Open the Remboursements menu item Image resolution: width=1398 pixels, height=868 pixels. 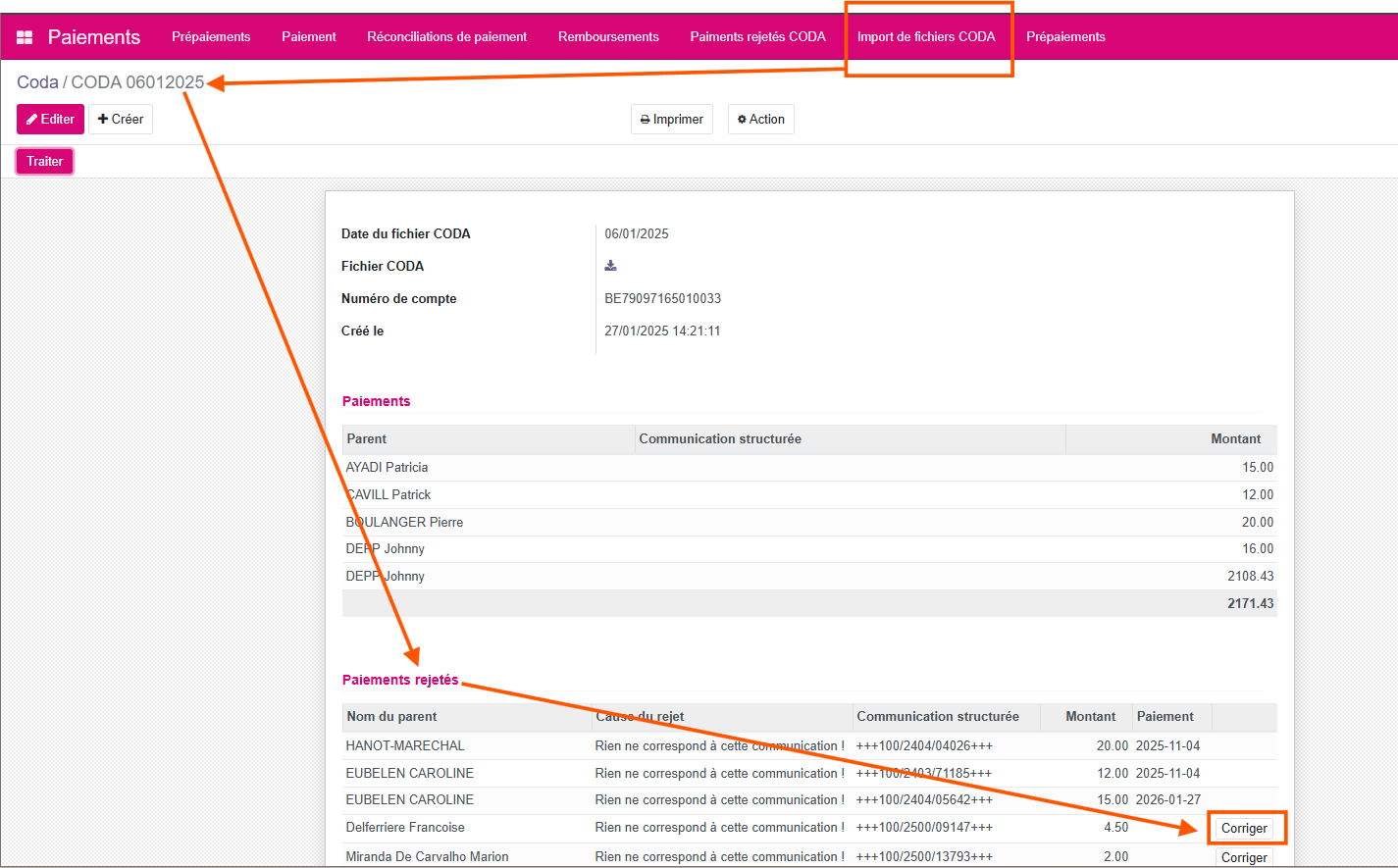(x=608, y=37)
